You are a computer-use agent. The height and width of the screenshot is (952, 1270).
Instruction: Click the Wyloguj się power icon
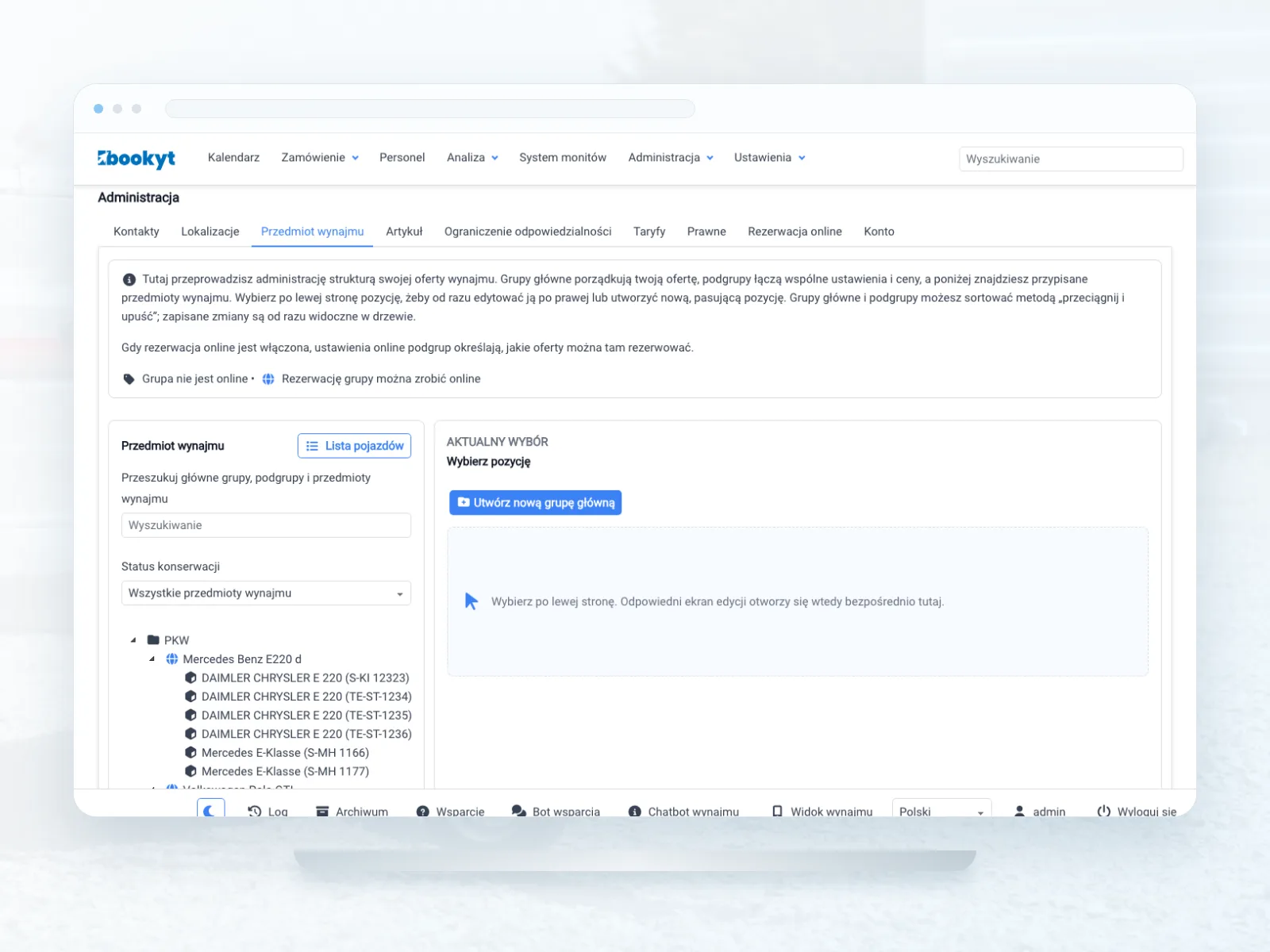(1103, 811)
